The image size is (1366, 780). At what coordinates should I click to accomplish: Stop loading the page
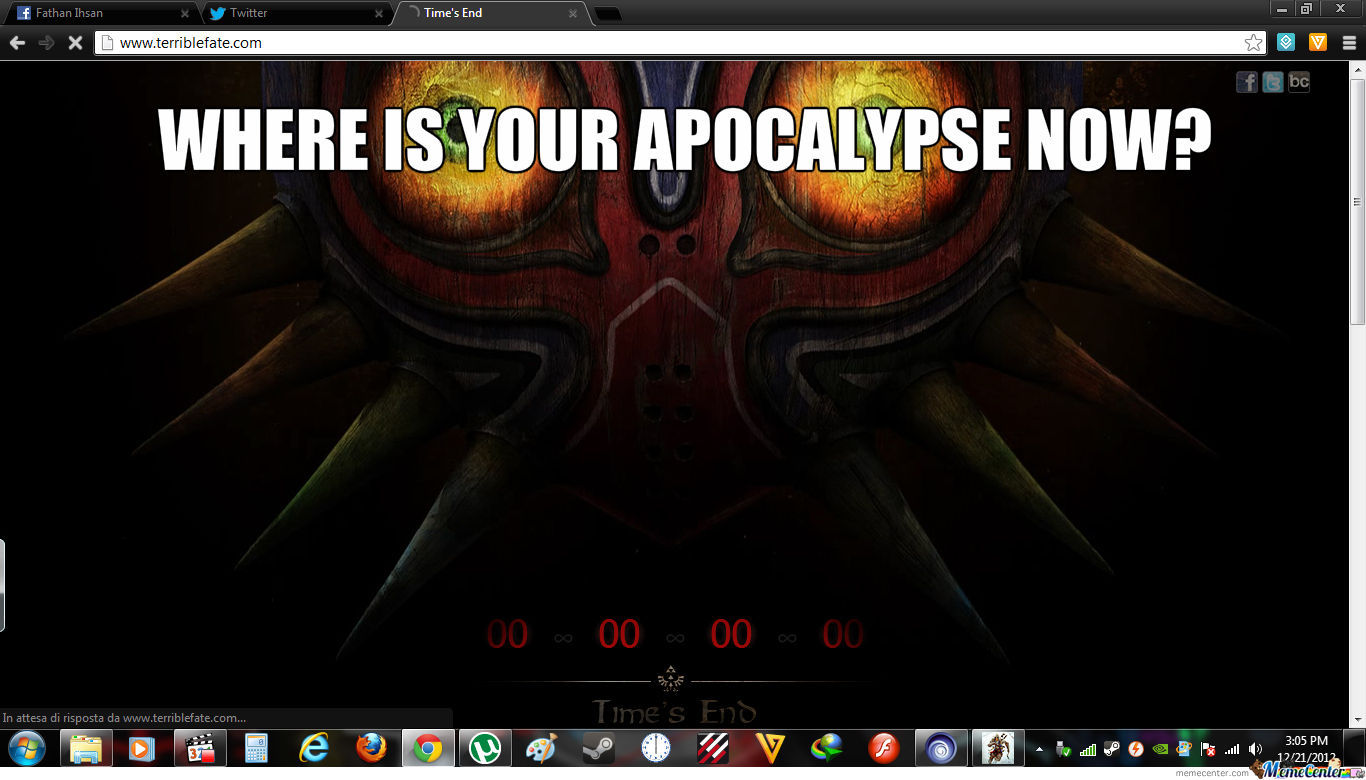coord(75,42)
